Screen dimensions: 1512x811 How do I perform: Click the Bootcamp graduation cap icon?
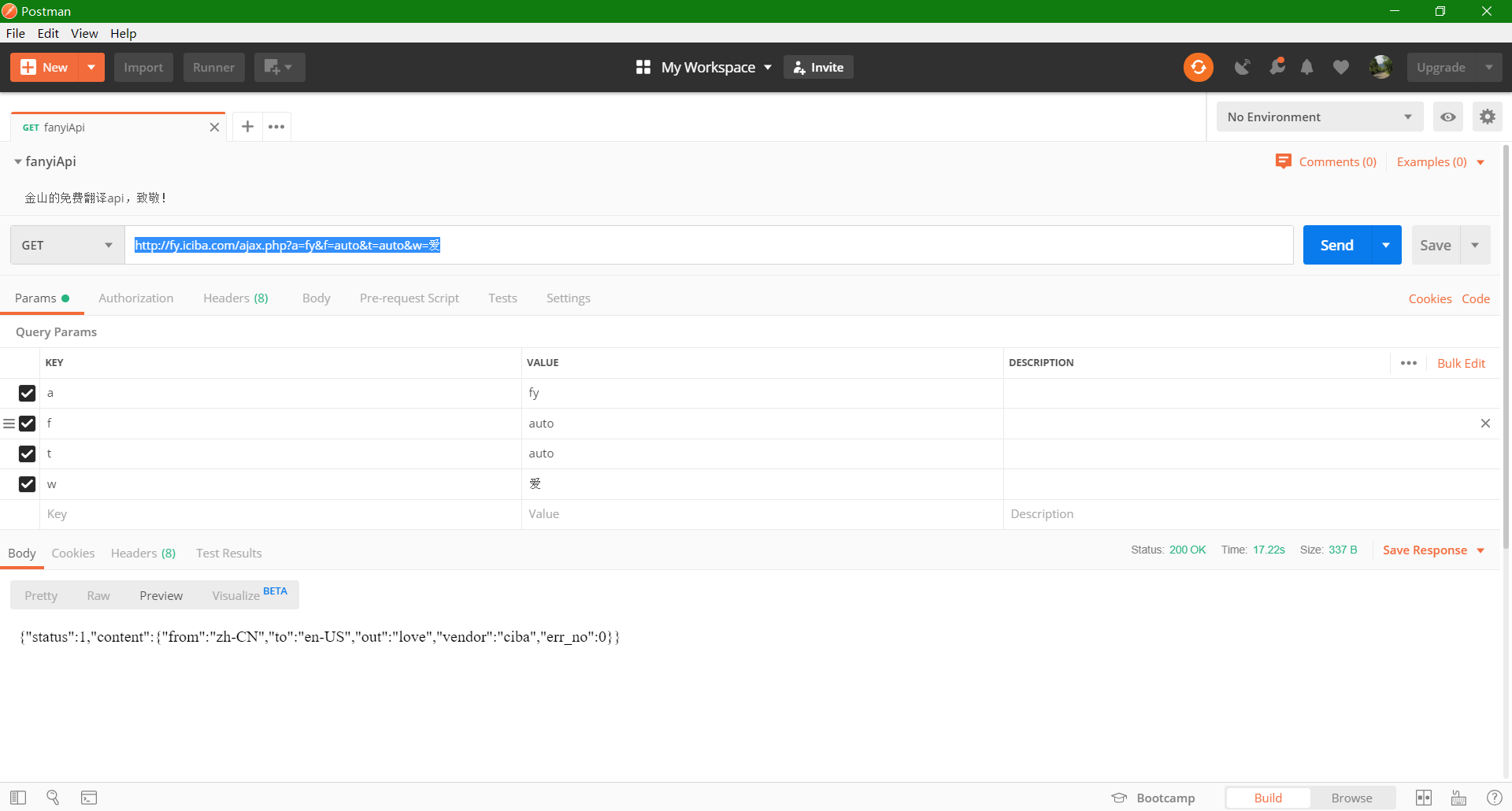point(1119,798)
